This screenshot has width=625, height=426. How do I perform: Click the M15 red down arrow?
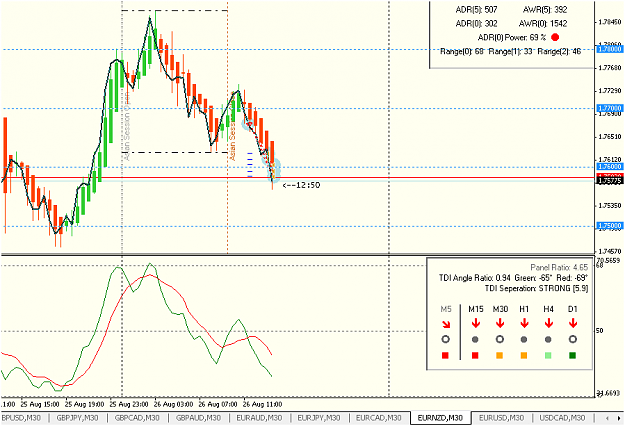(x=475, y=323)
